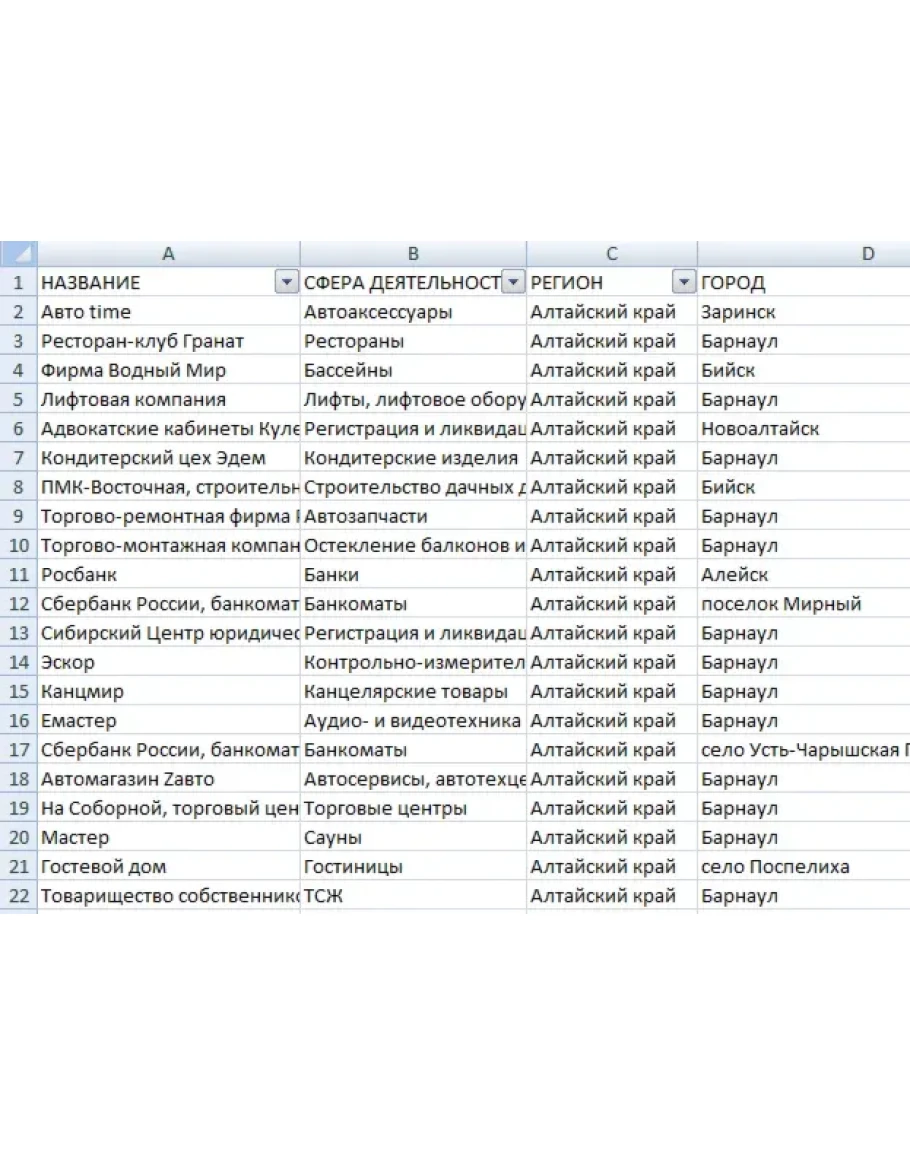This screenshot has width=910, height=1155.
Task: Click the Авто time cell
Action: click(x=168, y=312)
